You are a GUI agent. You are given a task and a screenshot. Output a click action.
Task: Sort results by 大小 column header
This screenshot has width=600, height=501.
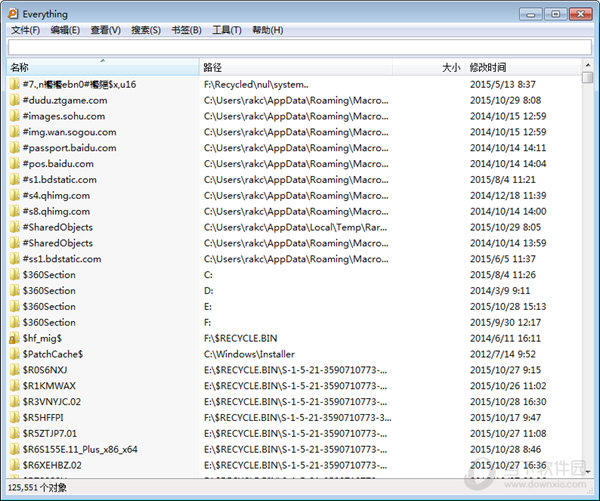coord(450,67)
